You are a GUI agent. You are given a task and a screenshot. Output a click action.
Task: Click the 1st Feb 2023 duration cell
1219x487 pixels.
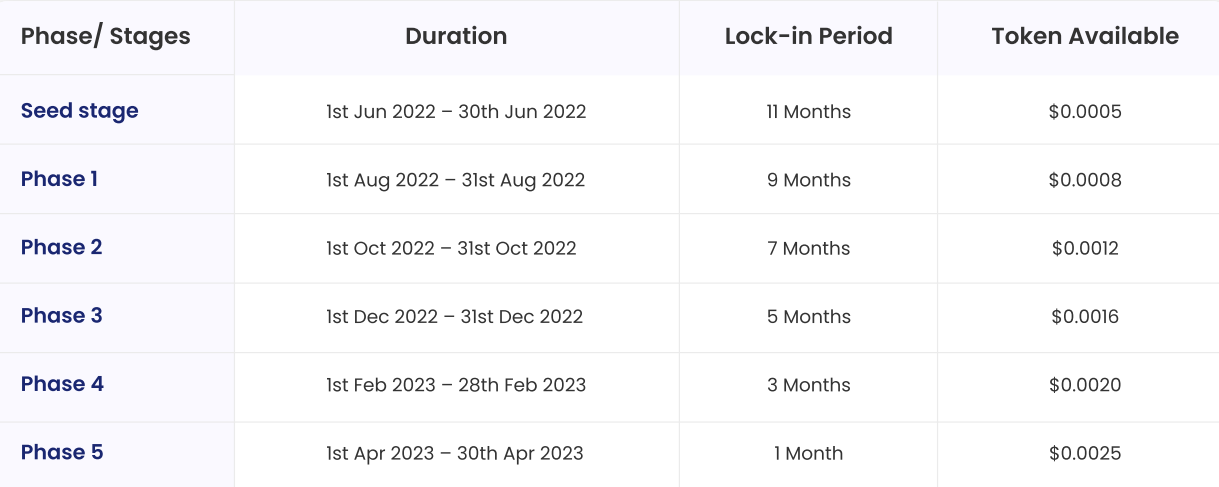[x=456, y=385]
